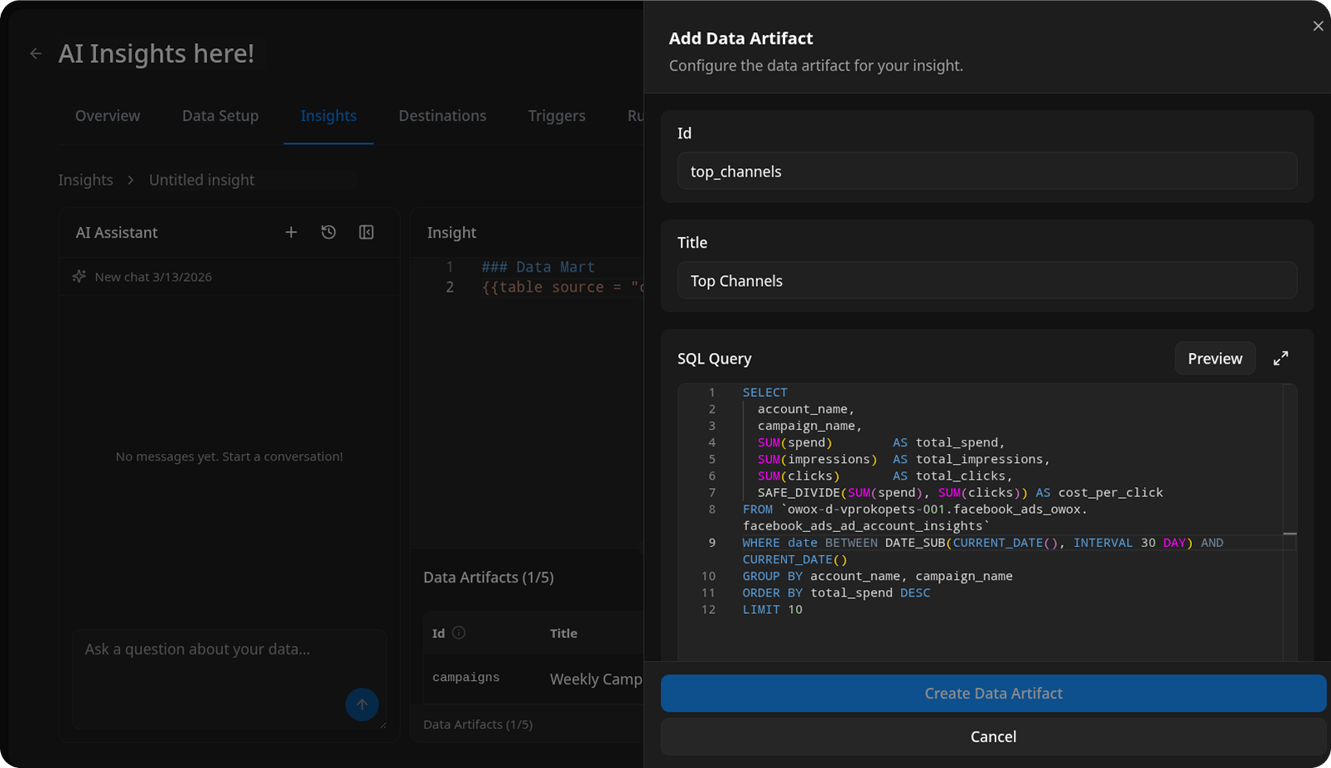Screen dimensions: 1331x768
Task: Go to the Destinations tab
Action: click(442, 115)
